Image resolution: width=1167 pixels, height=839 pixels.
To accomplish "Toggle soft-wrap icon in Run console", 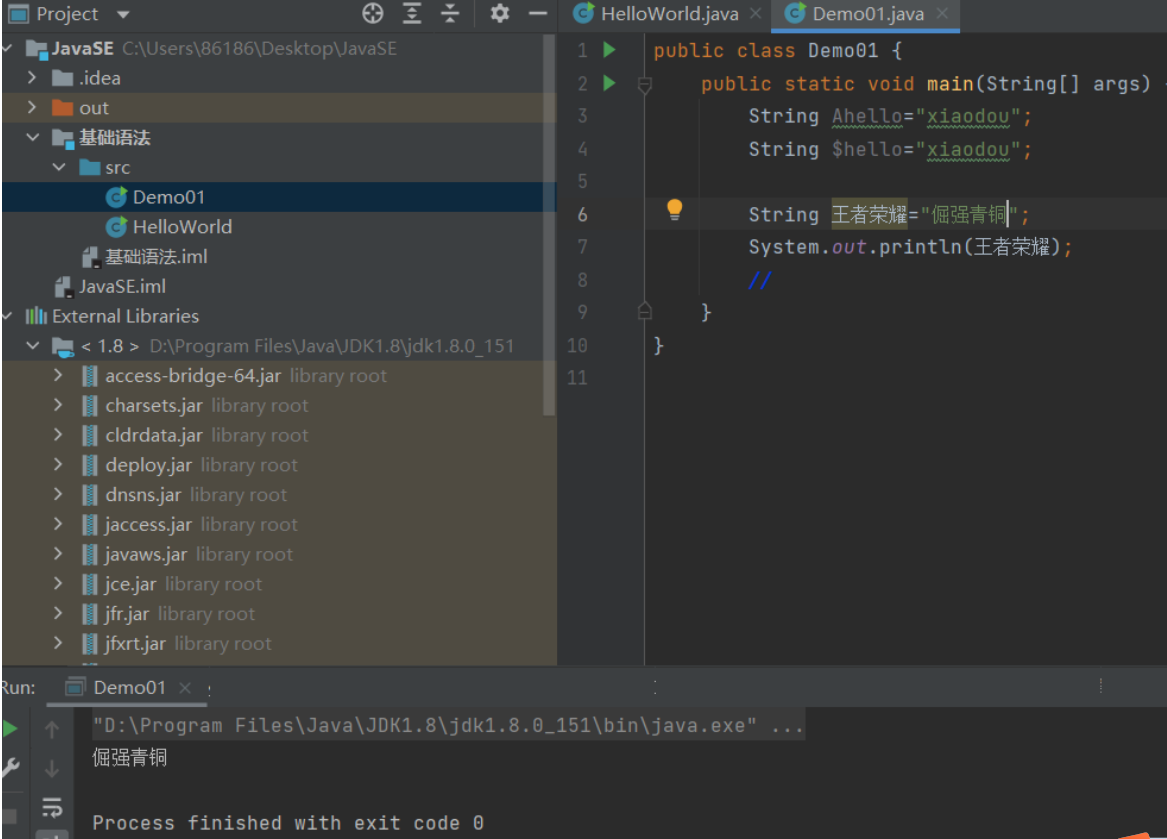I will 51,807.
